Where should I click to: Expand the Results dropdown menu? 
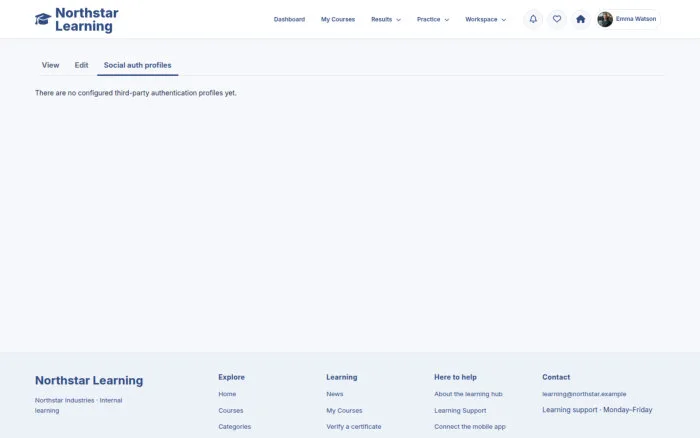pyautogui.click(x=386, y=19)
